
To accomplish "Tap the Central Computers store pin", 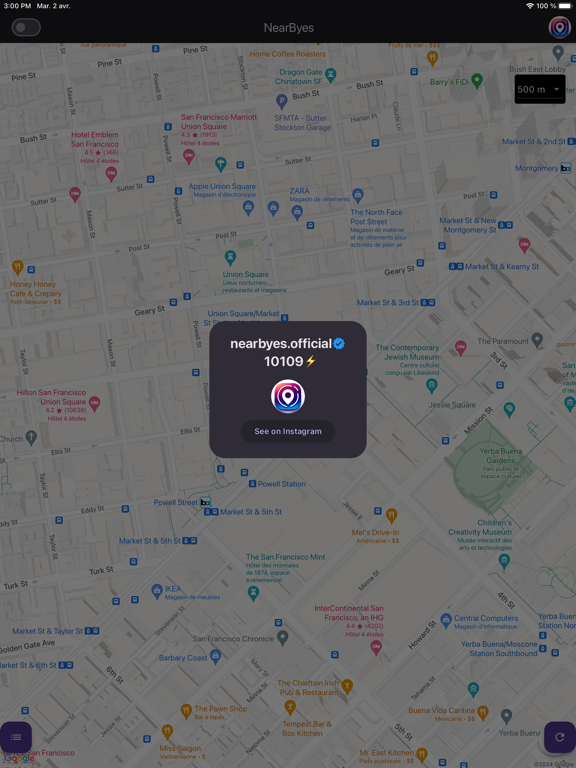I will tap(446, 621).
